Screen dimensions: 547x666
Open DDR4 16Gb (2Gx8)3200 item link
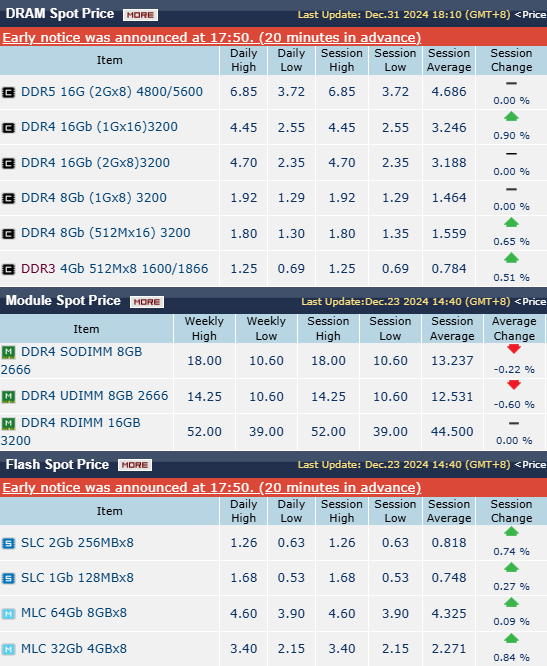(95, 163)
